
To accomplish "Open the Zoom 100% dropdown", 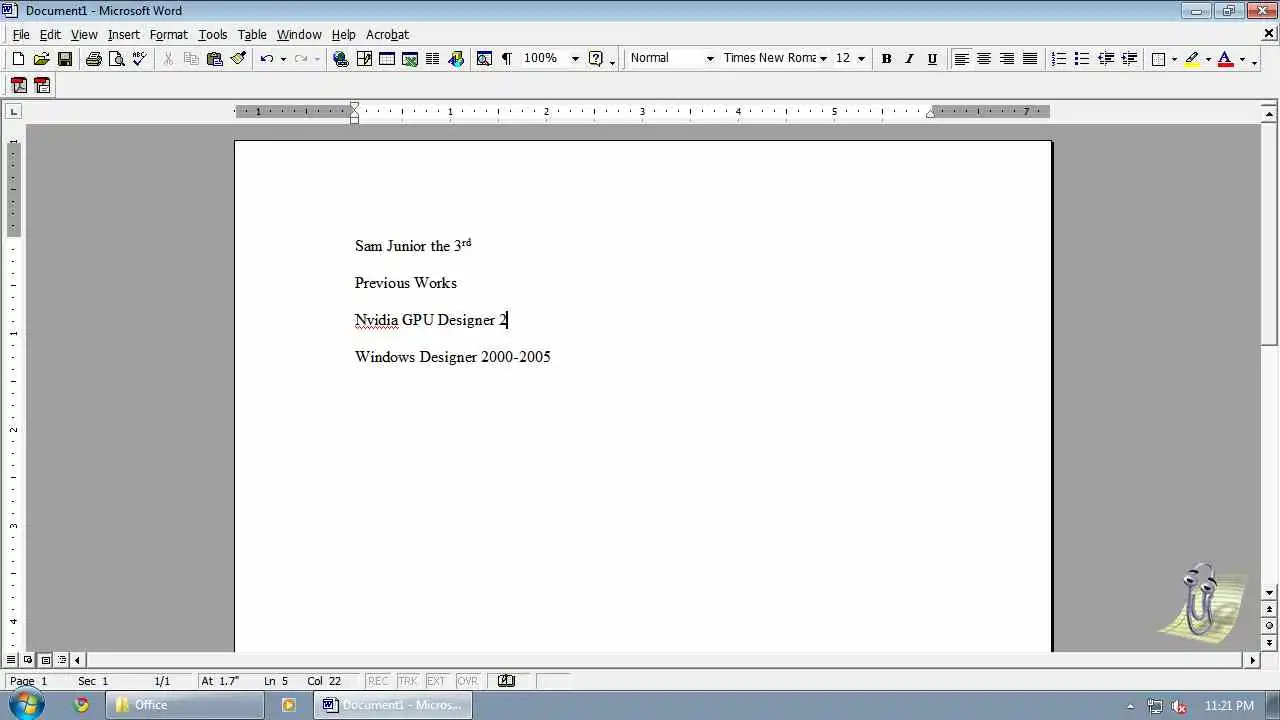I will tap(575, 59).
